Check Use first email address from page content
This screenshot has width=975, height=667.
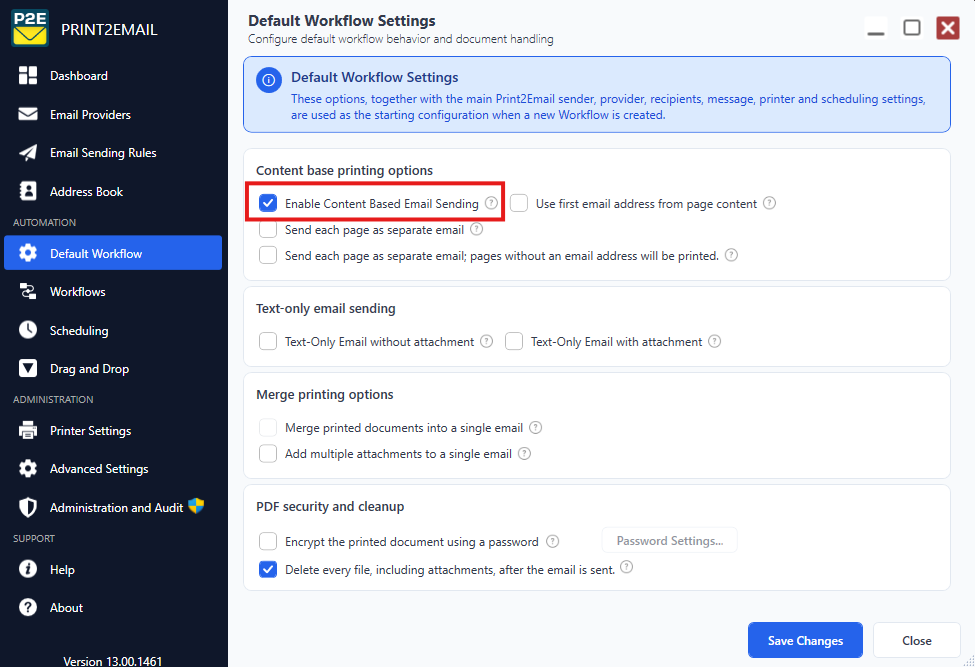click(519, 203)
